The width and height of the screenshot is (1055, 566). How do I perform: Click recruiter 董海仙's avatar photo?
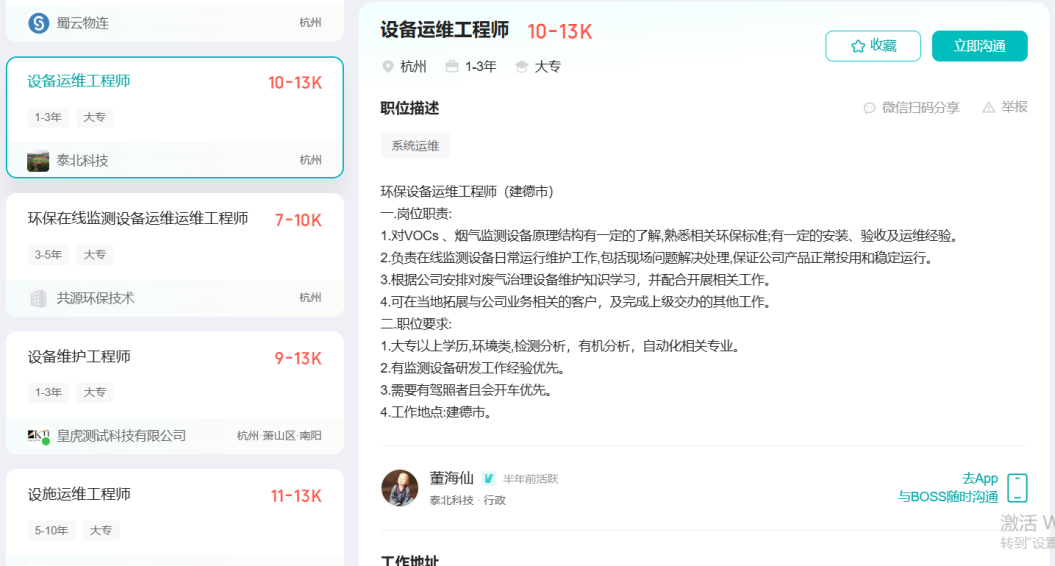tap(400, 488)
